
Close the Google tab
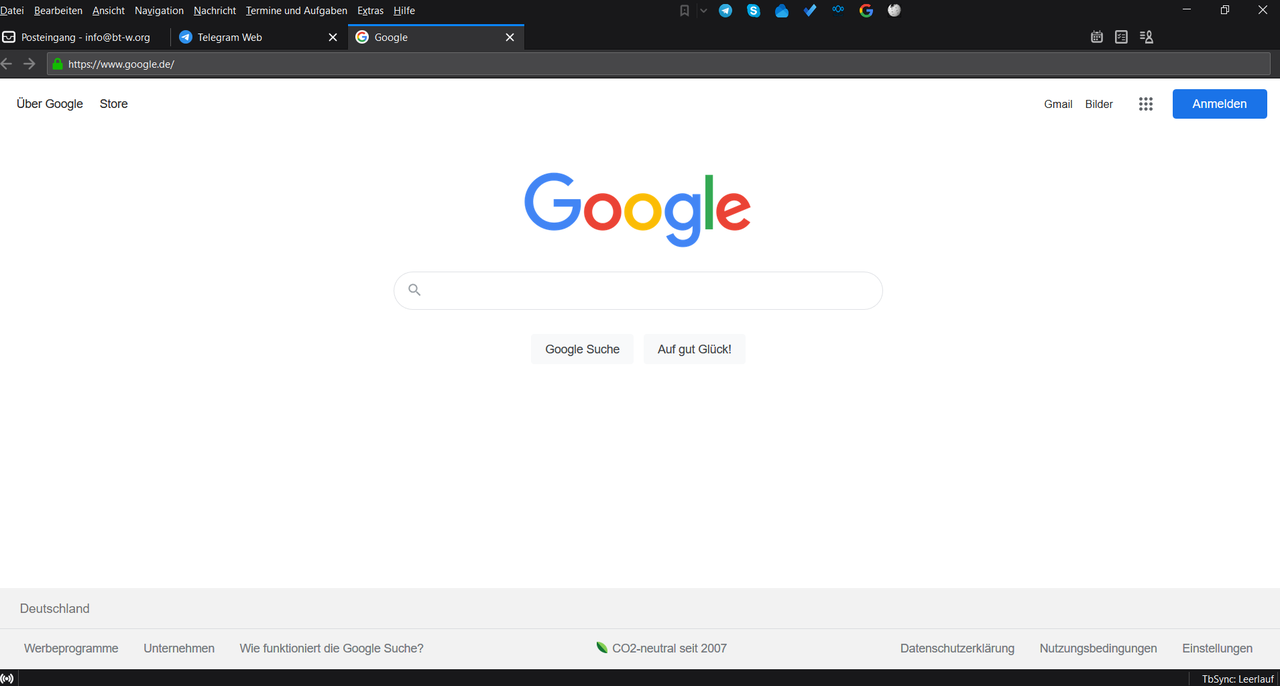[x=510, y=37]
